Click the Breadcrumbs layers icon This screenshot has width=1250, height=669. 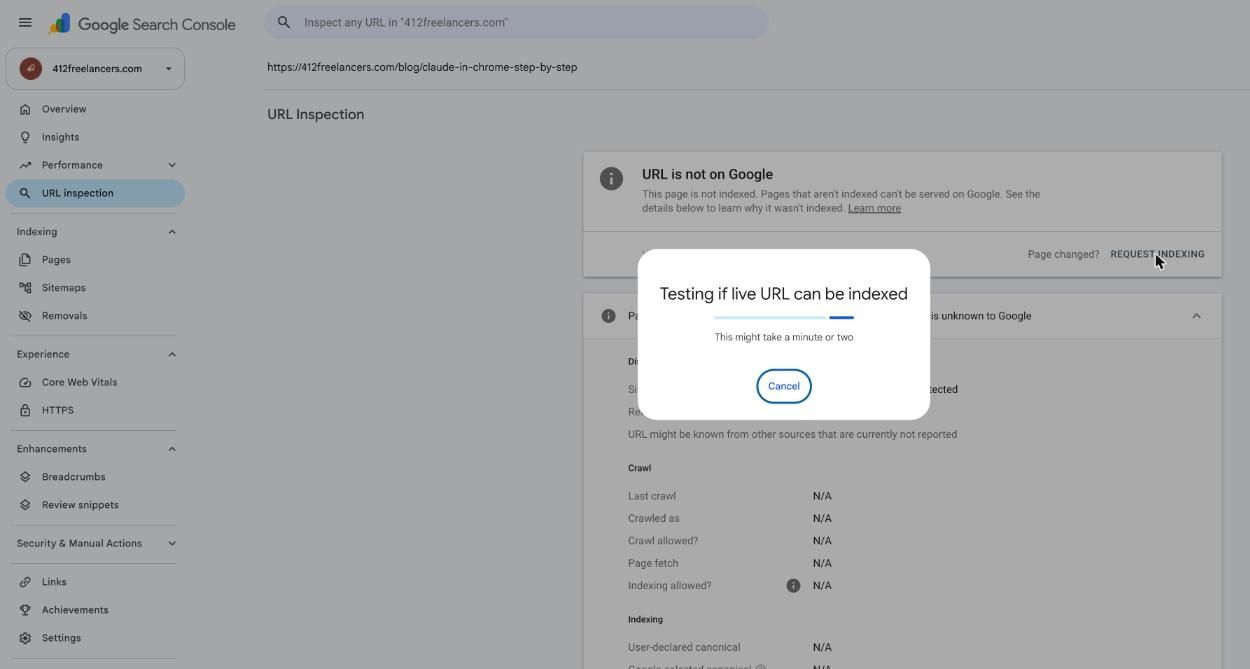[x=25, y=477]
